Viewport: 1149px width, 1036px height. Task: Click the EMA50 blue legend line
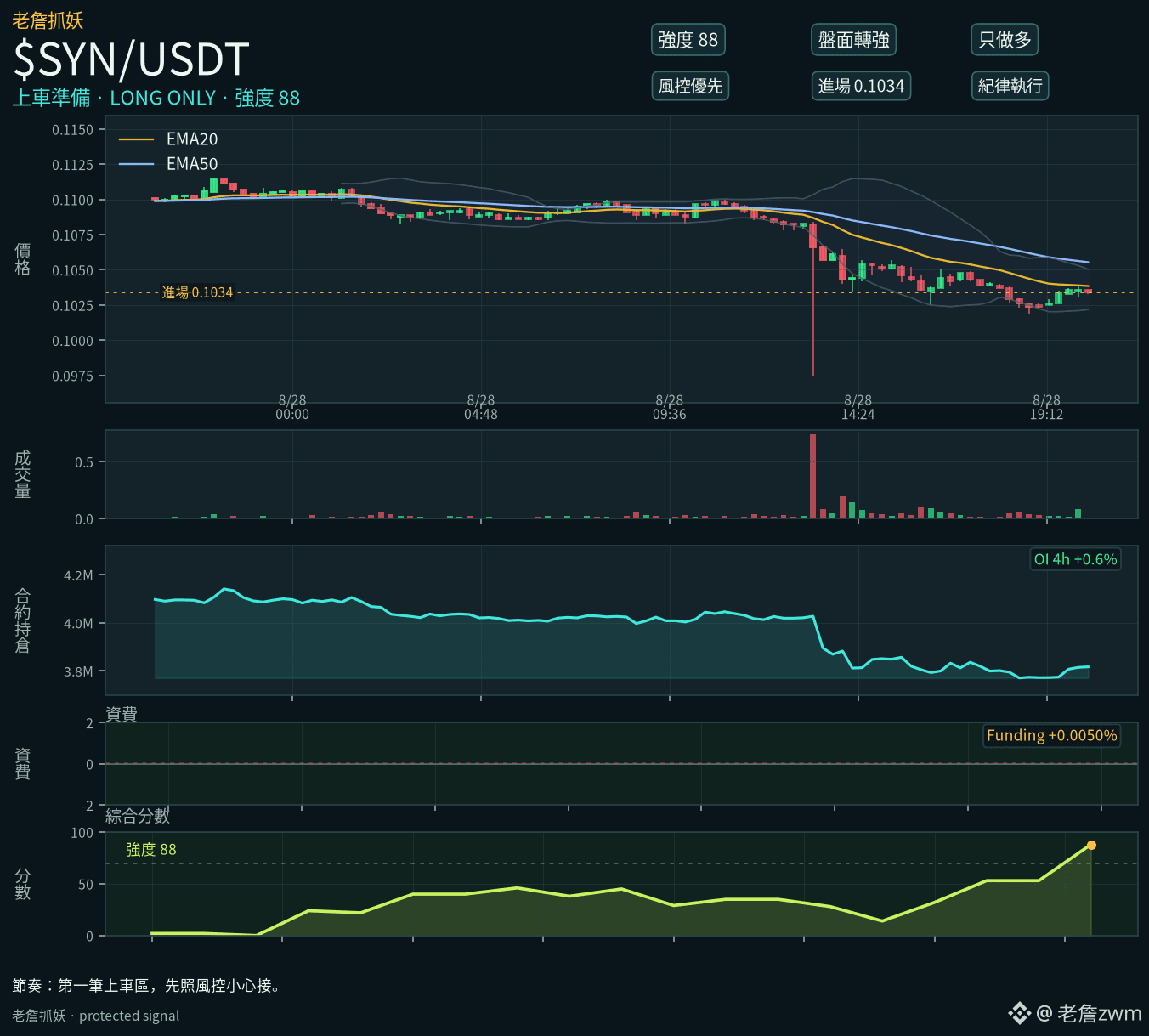click(136, 164)
